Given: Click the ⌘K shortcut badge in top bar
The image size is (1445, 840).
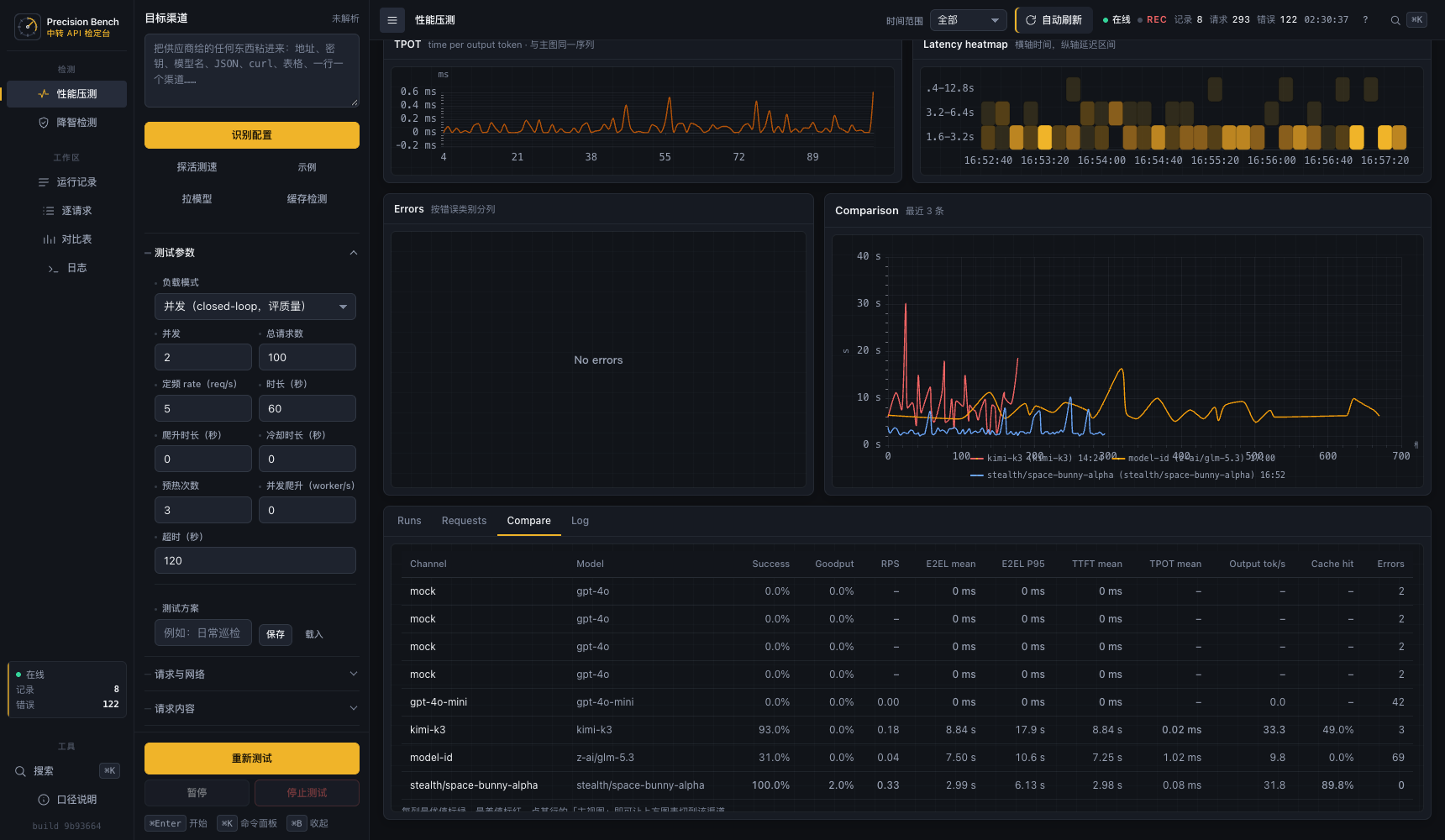Looking at the screenshot, I should [1417, 19].
